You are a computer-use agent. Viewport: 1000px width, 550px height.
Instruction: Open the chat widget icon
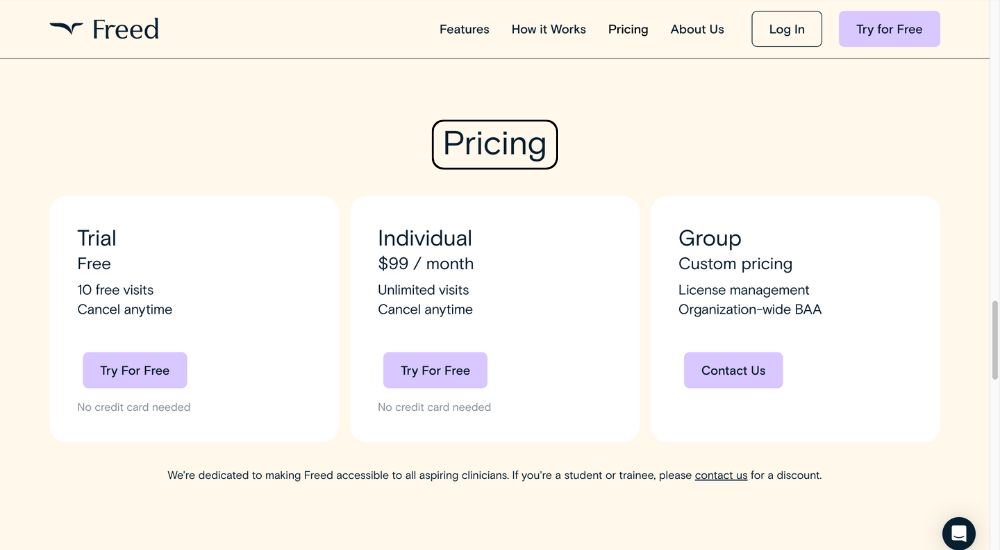(x=959, y=533)
